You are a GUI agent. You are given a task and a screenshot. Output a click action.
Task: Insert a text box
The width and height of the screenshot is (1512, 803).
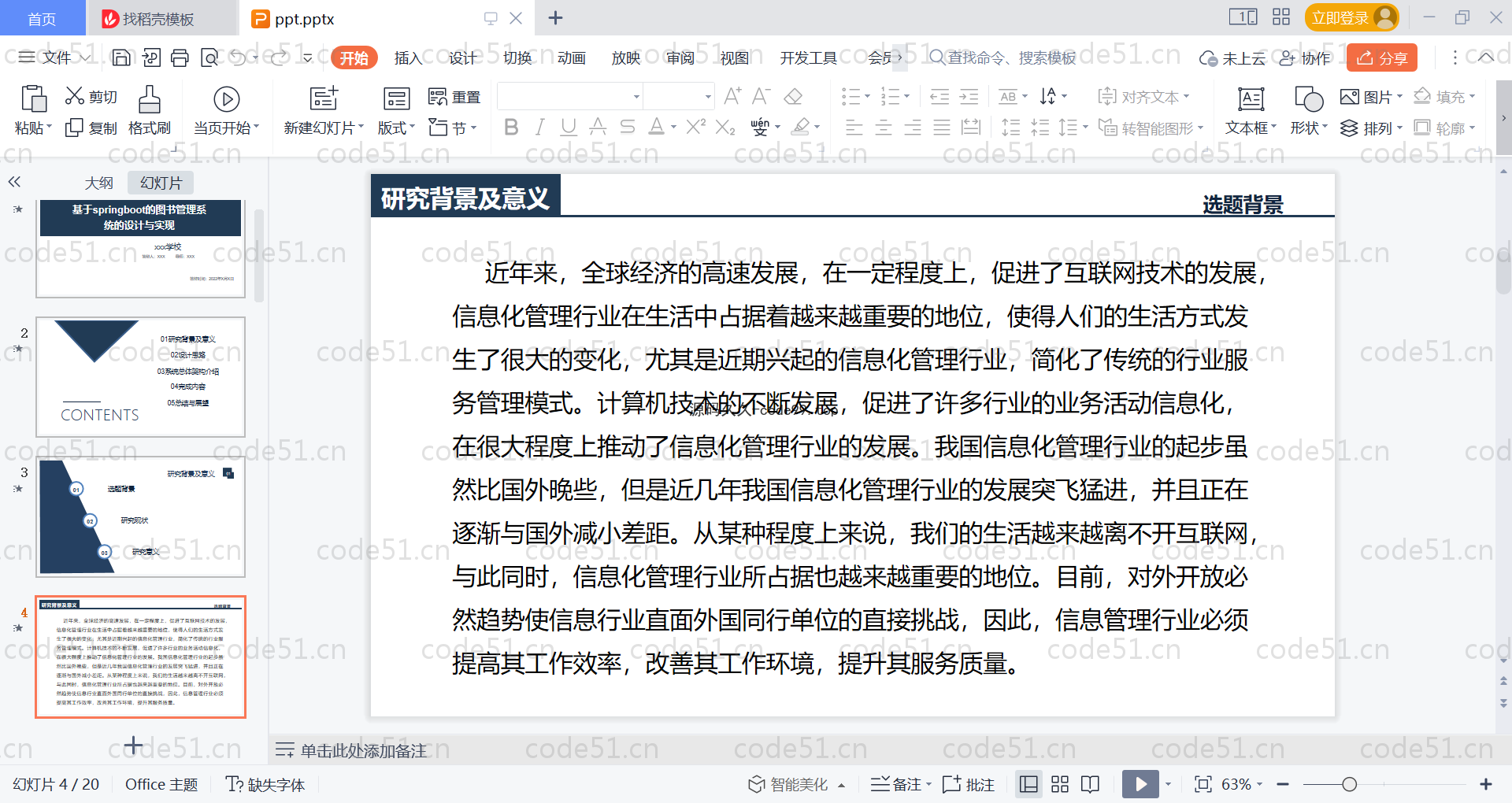click(1251, 100)
